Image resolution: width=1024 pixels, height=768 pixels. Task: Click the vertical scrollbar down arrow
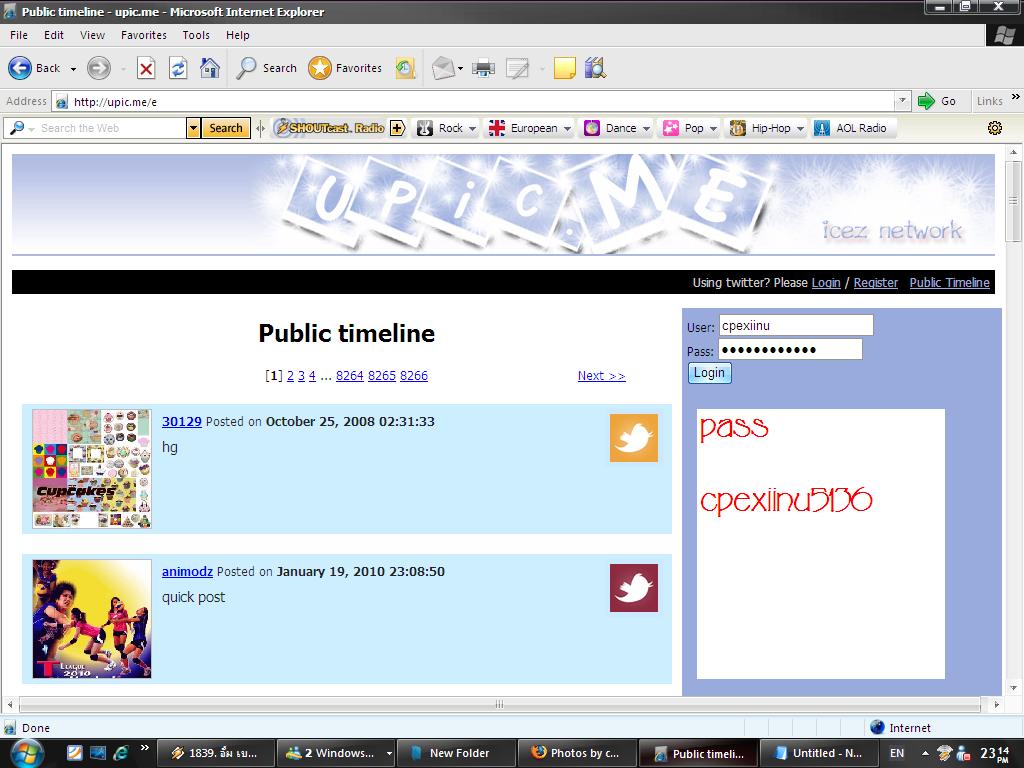[1014, 688]
